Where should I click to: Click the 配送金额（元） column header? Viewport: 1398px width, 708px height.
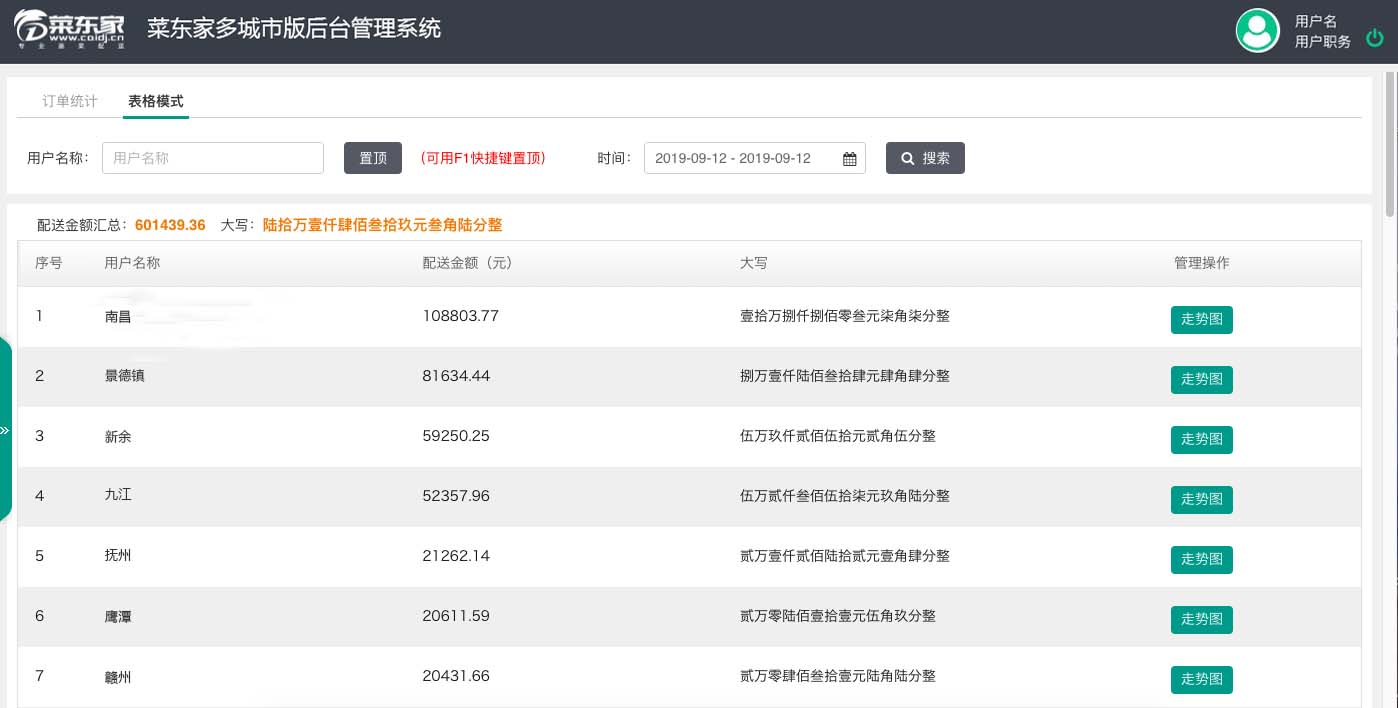tap(467, 263)
